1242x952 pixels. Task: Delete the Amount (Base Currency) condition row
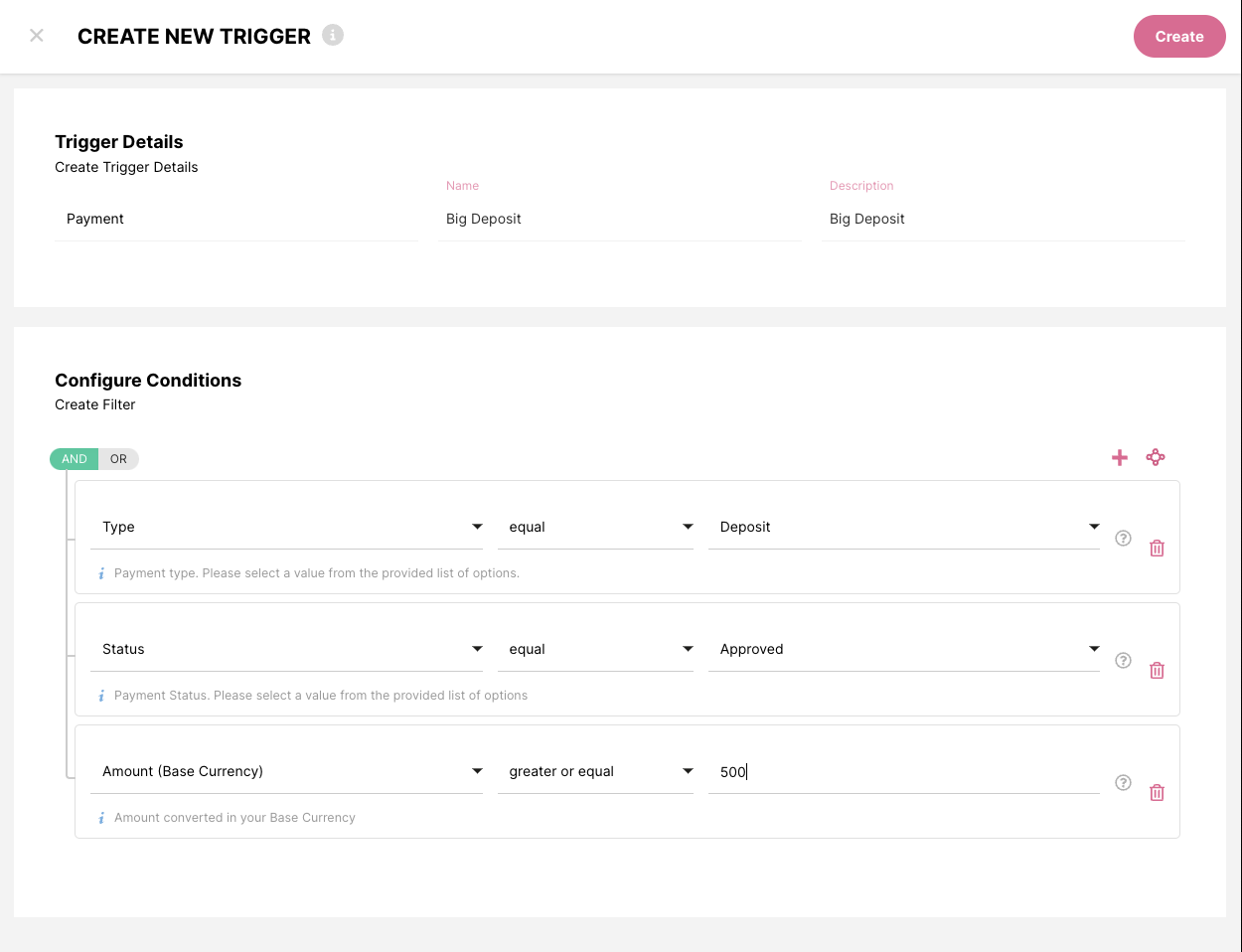1157,793
